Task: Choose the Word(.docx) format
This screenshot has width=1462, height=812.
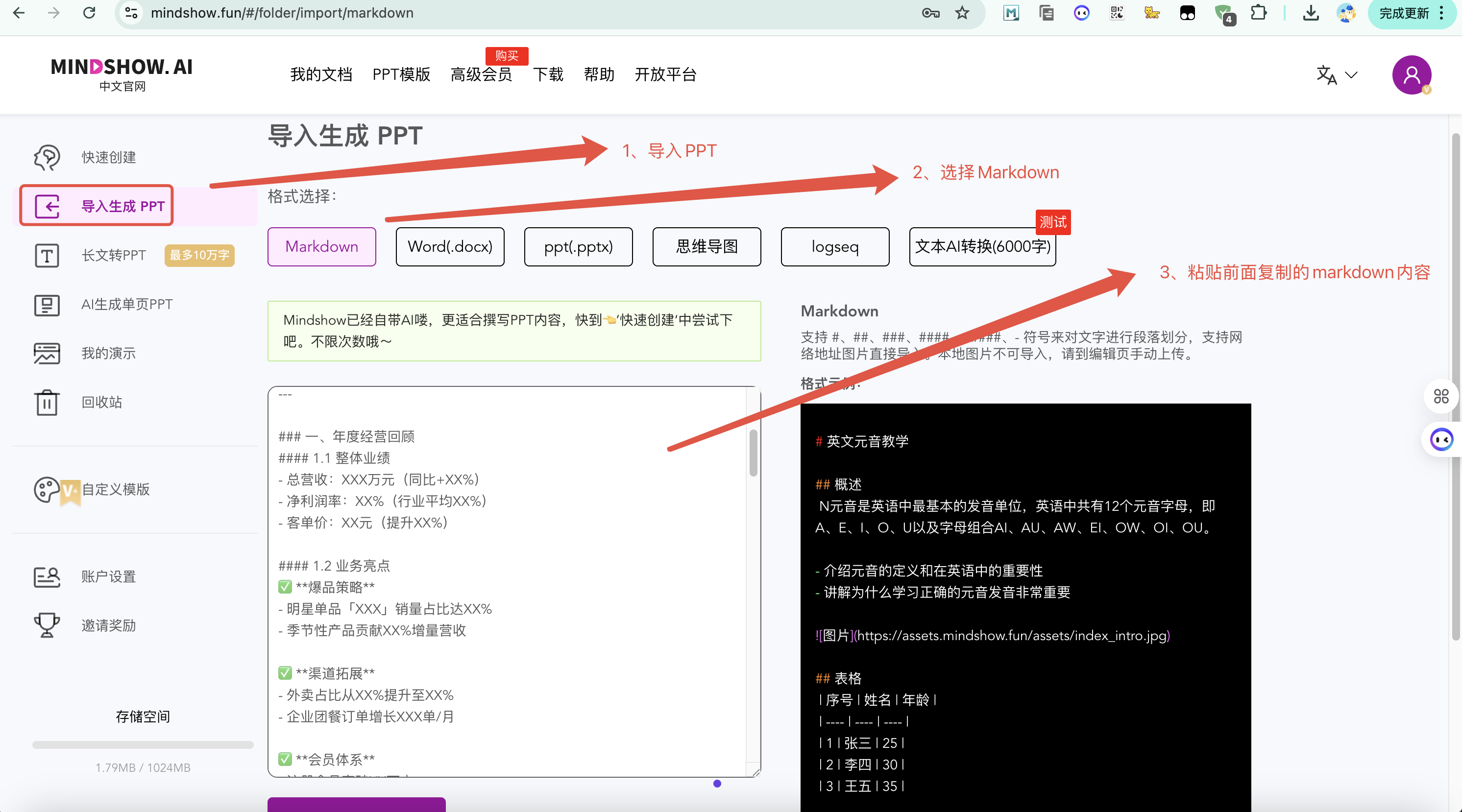Action: 449,247
